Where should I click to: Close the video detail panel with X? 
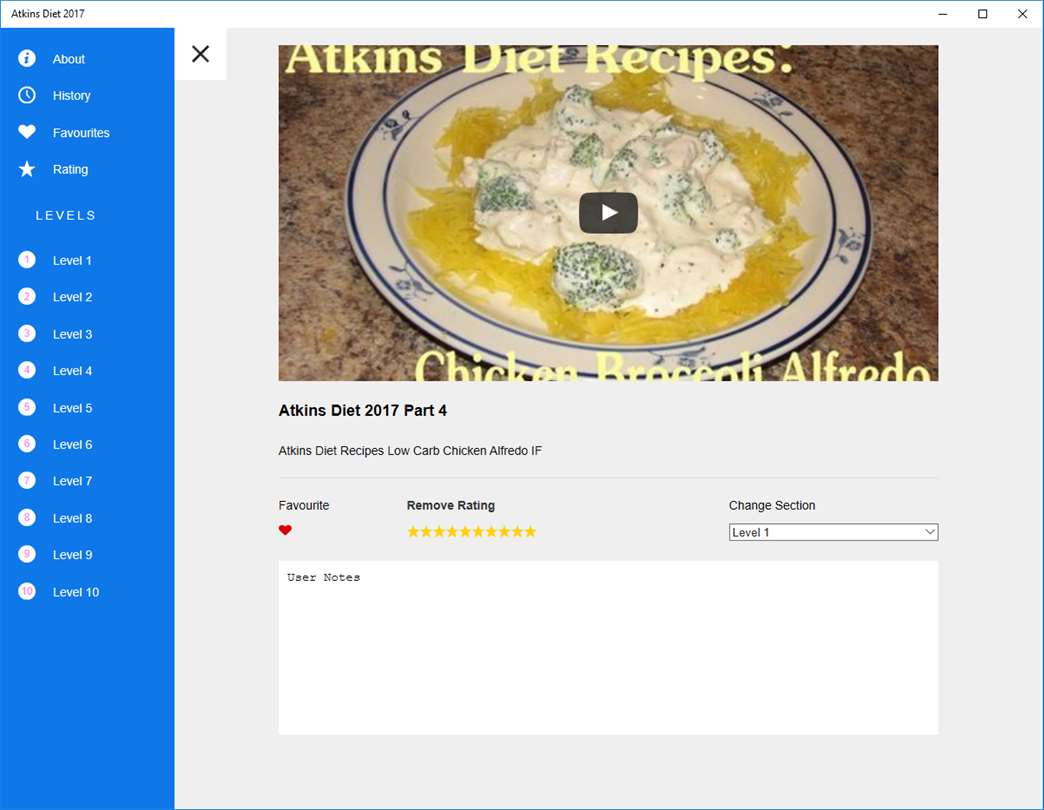pyautogui.click(x=200, y=54)
